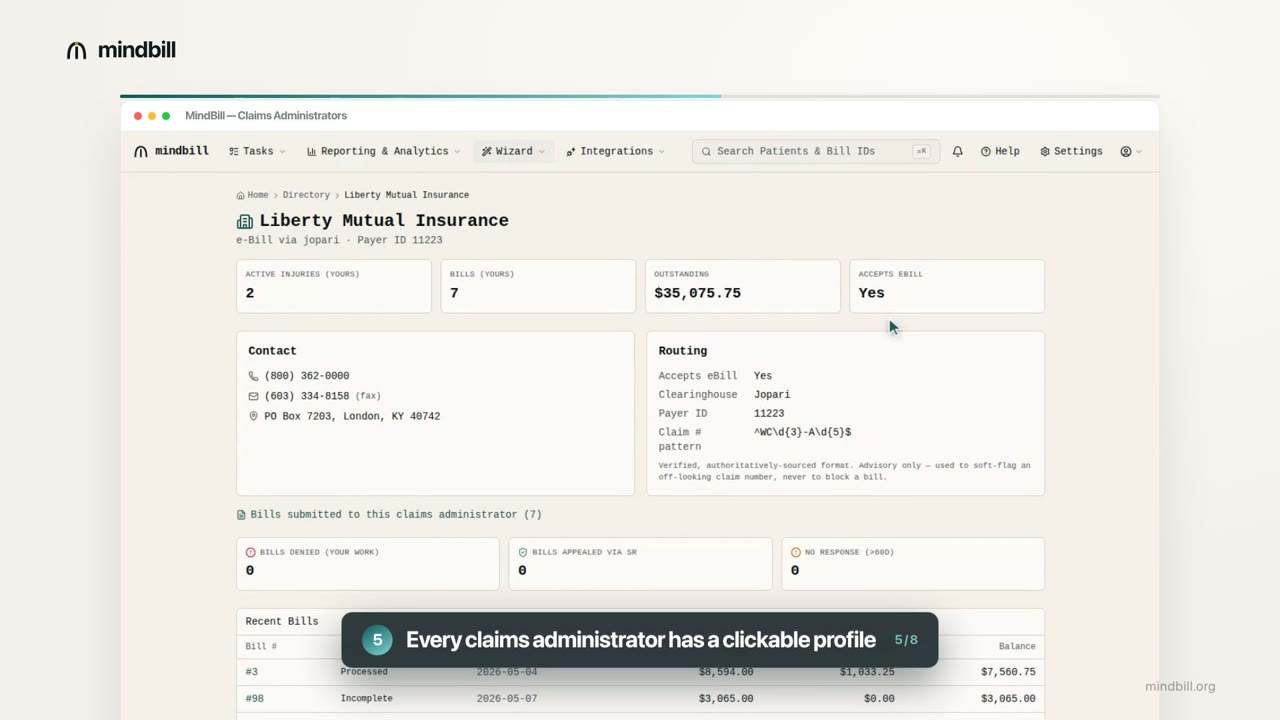Click the building icon beside Liberty Mutual Insurance

point(244,221)
